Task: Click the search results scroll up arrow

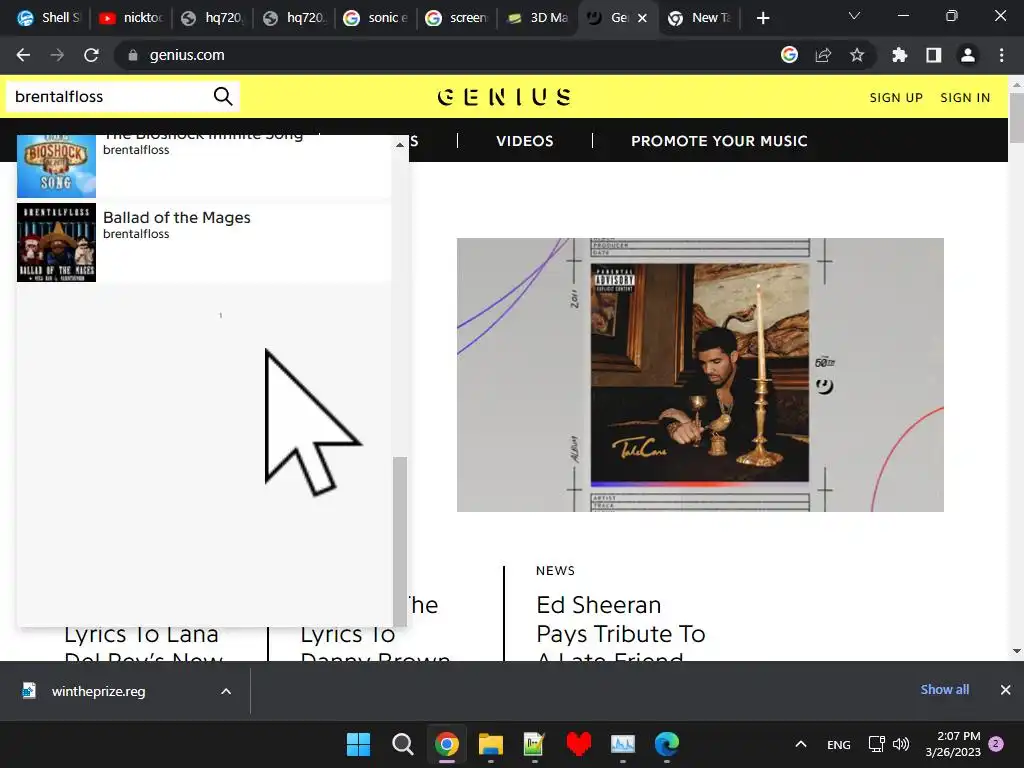Action: click(400, 145)
